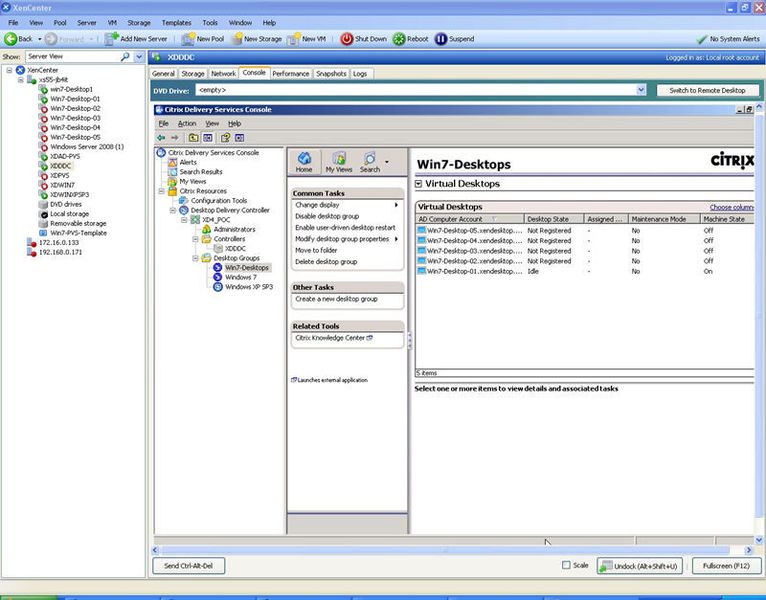
Task: Click the Back arrow icon
Action: pos(11,39)
